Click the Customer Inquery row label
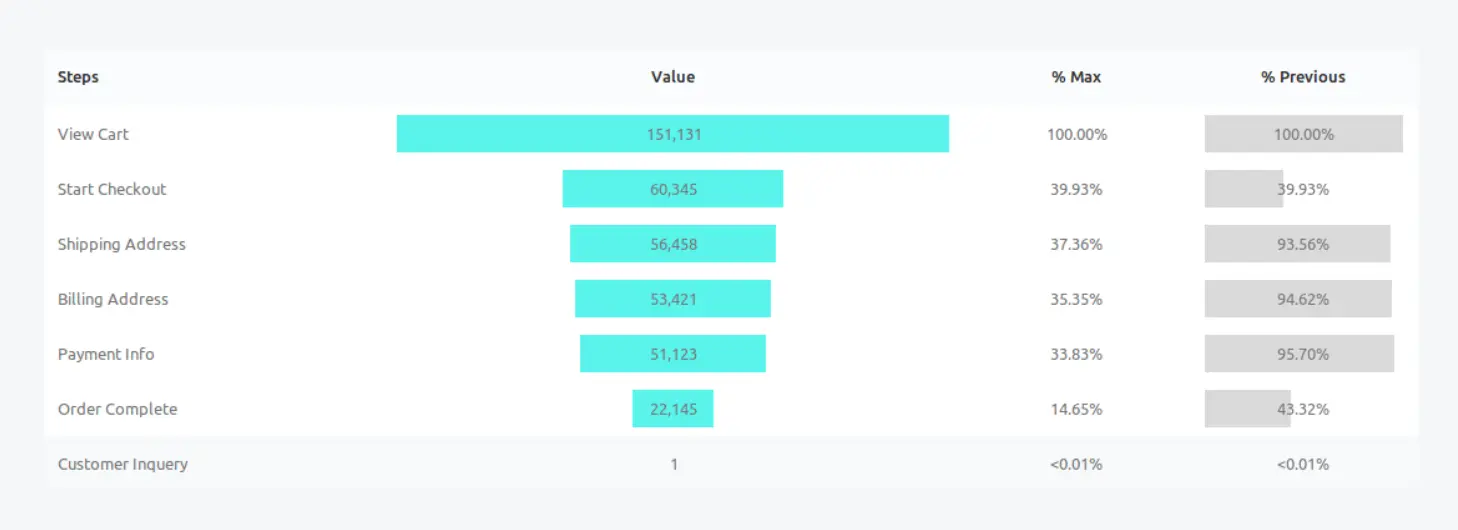Image resolution: width=1458 pixels, height=530 pixels. (x=123, y=464)
